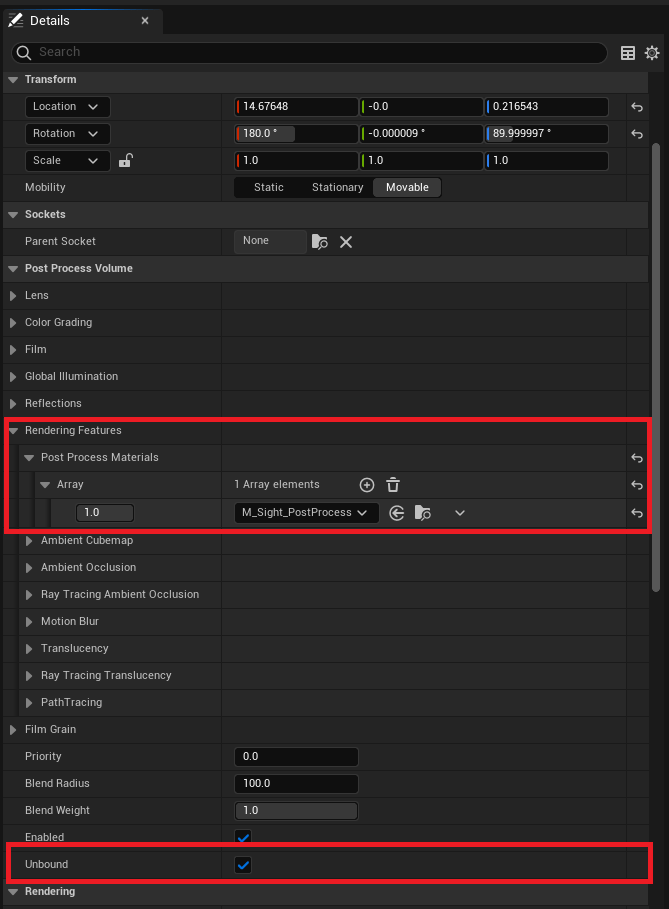Viewport: 669px width, 909px height.
Task: Open the Location type dropdown
Action: [x=68, y=107]
